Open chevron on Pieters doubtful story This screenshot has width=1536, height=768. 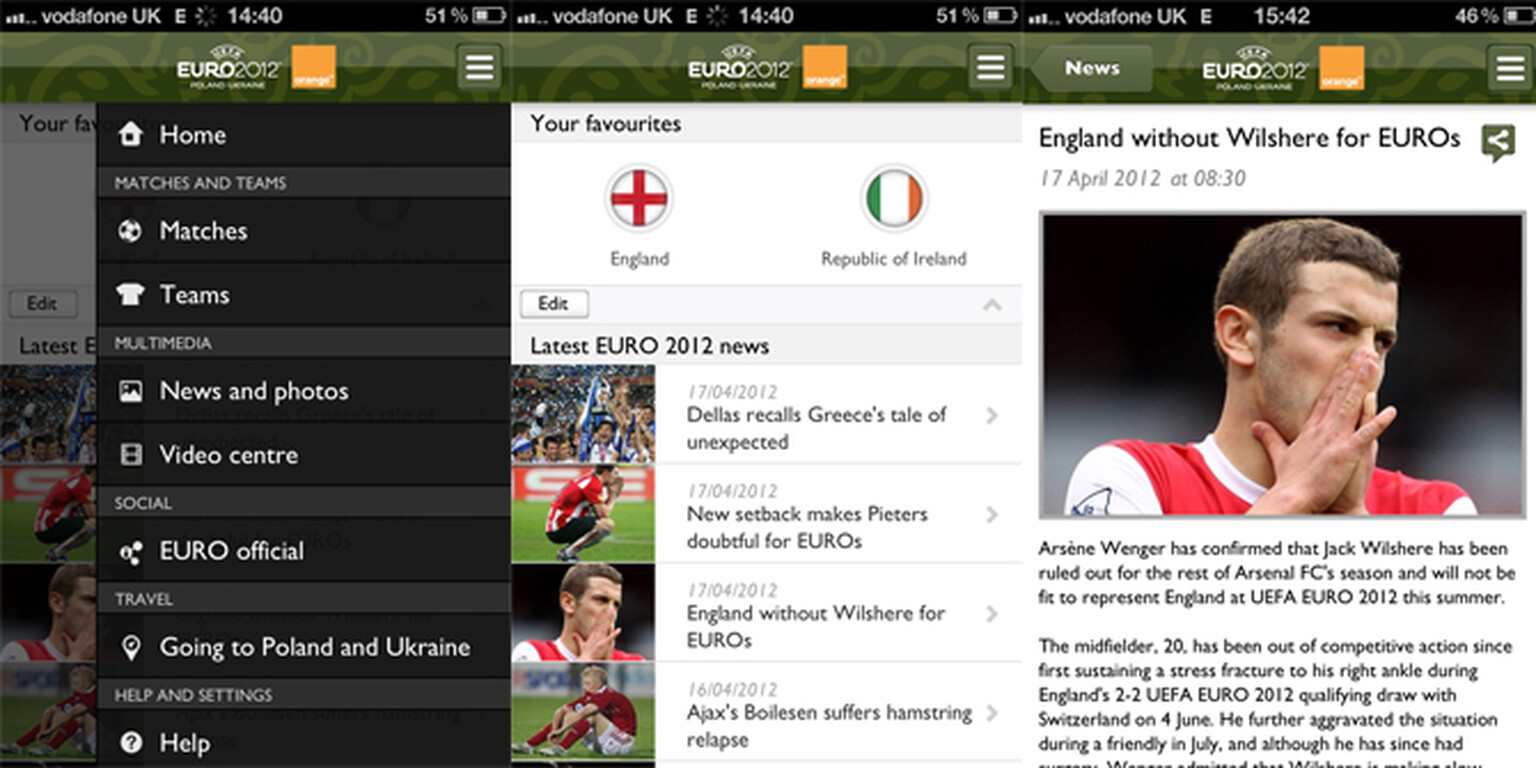coord(992,514)
